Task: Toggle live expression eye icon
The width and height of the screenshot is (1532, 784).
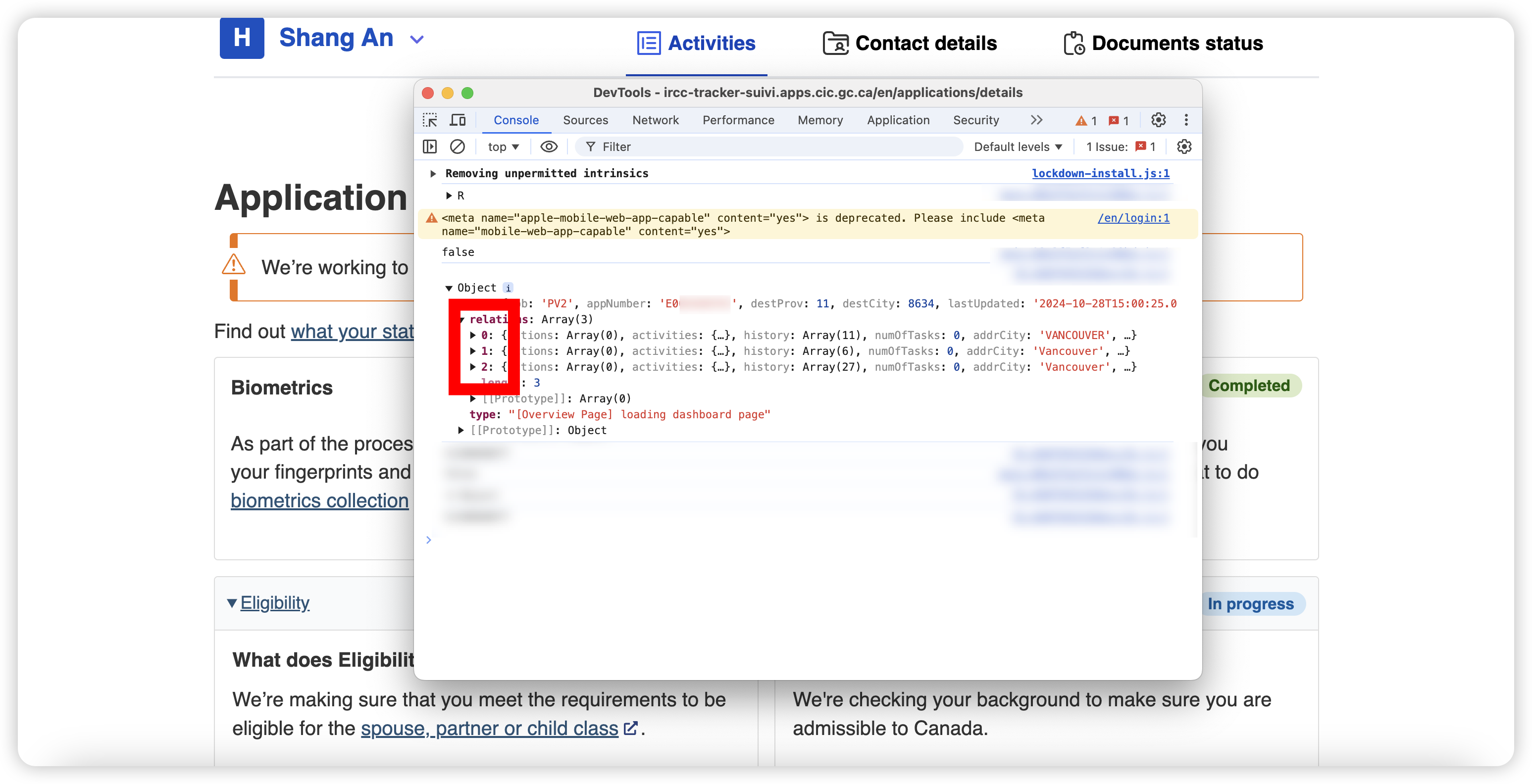Action: pos(548,146)
